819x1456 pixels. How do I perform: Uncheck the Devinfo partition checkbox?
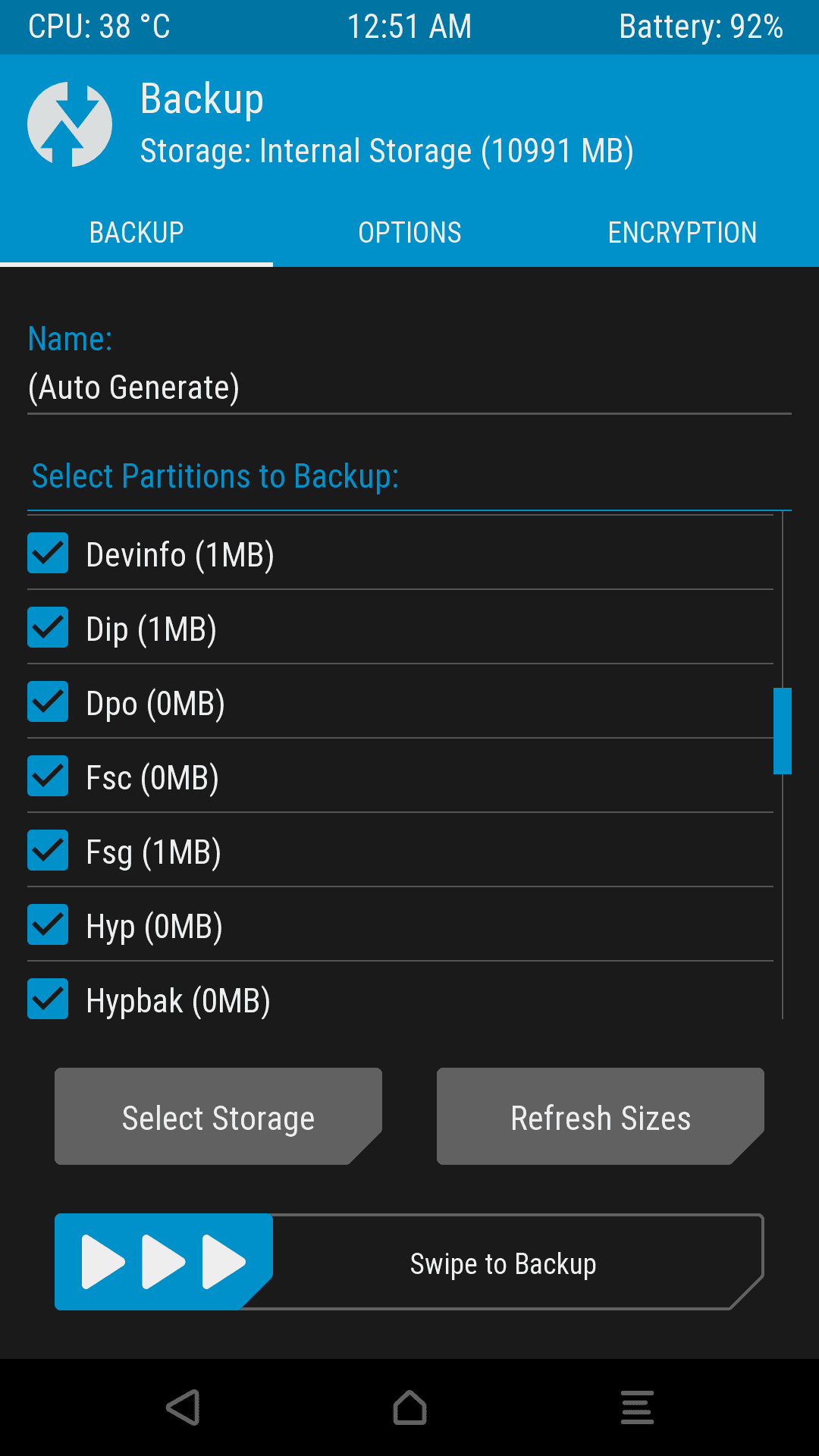(48, 553)
